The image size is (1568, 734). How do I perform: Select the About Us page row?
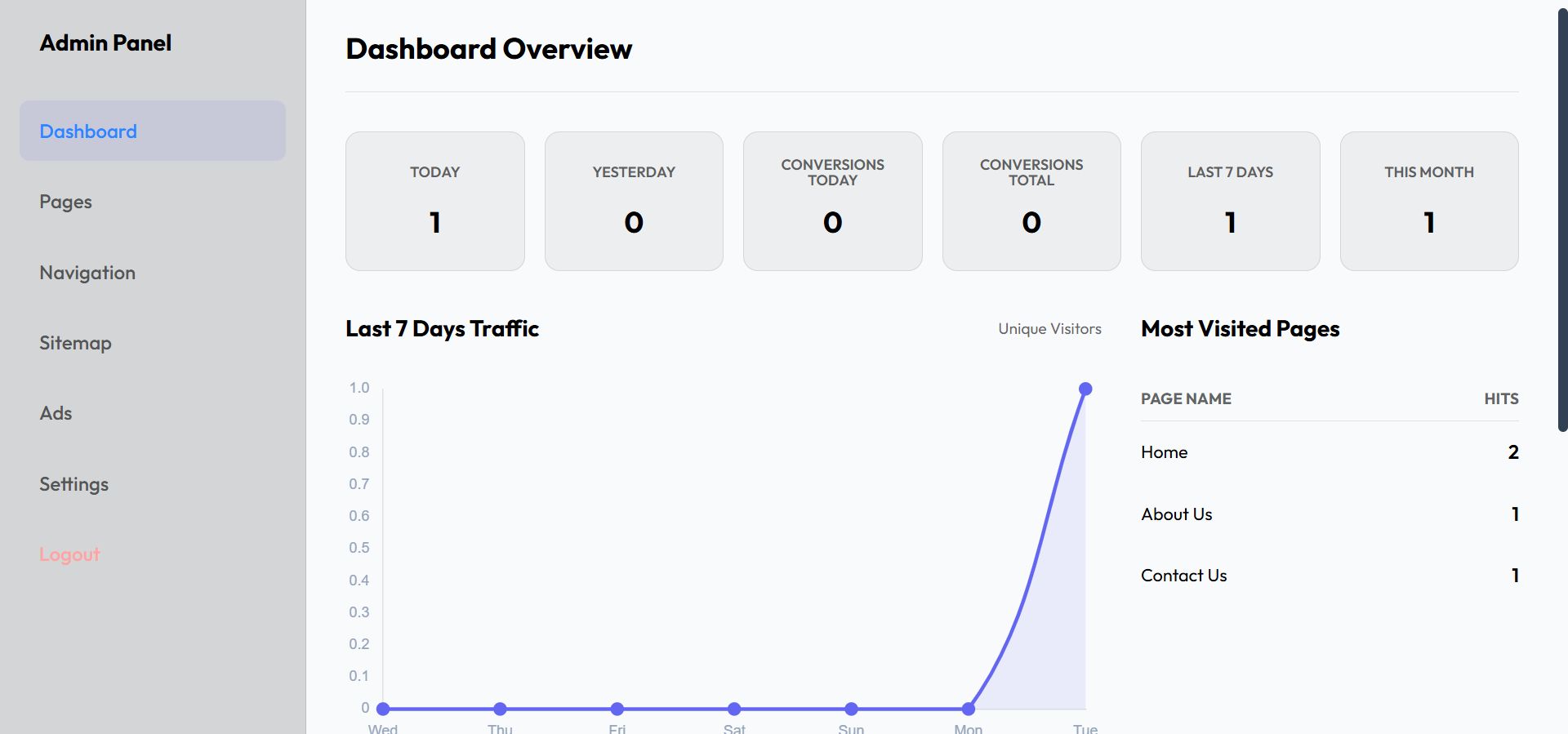tap(1329, 514)
